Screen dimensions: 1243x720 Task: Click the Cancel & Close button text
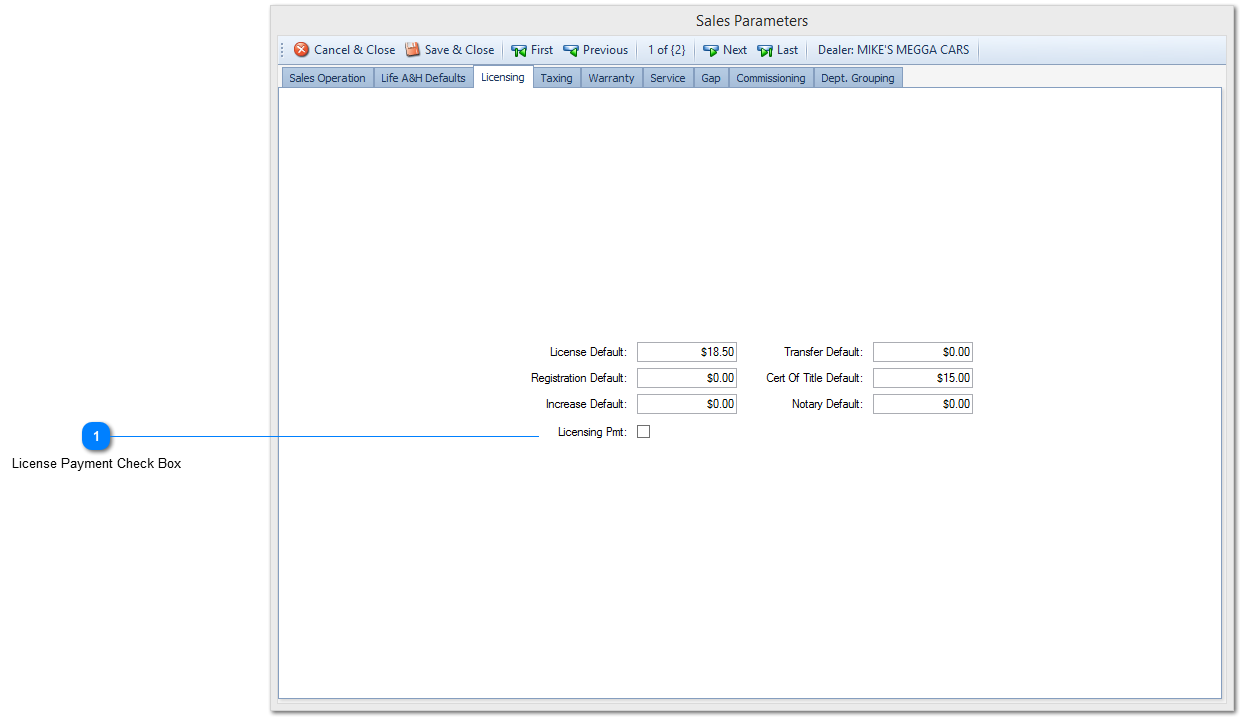pyautogui.click(x=355, y=50)
